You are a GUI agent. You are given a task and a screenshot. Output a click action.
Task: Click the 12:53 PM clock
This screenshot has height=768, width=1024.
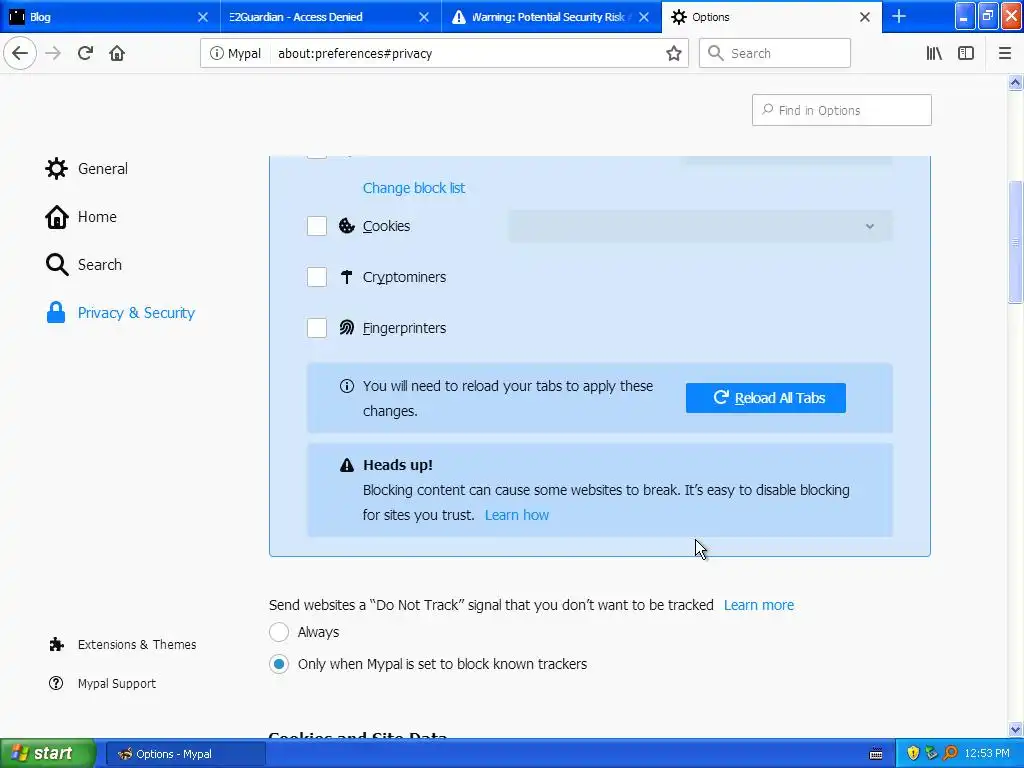coord(987,754)
